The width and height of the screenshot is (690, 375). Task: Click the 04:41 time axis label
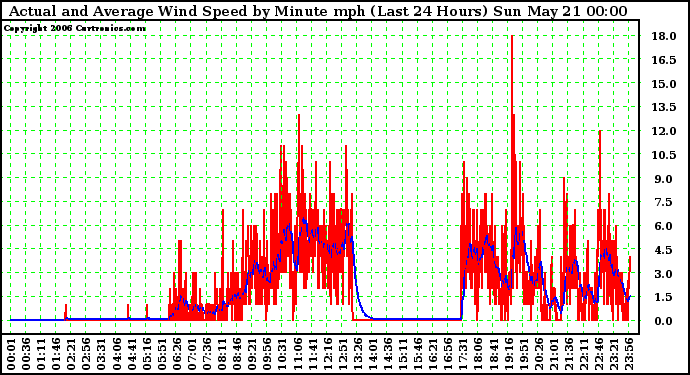(132, 354)
